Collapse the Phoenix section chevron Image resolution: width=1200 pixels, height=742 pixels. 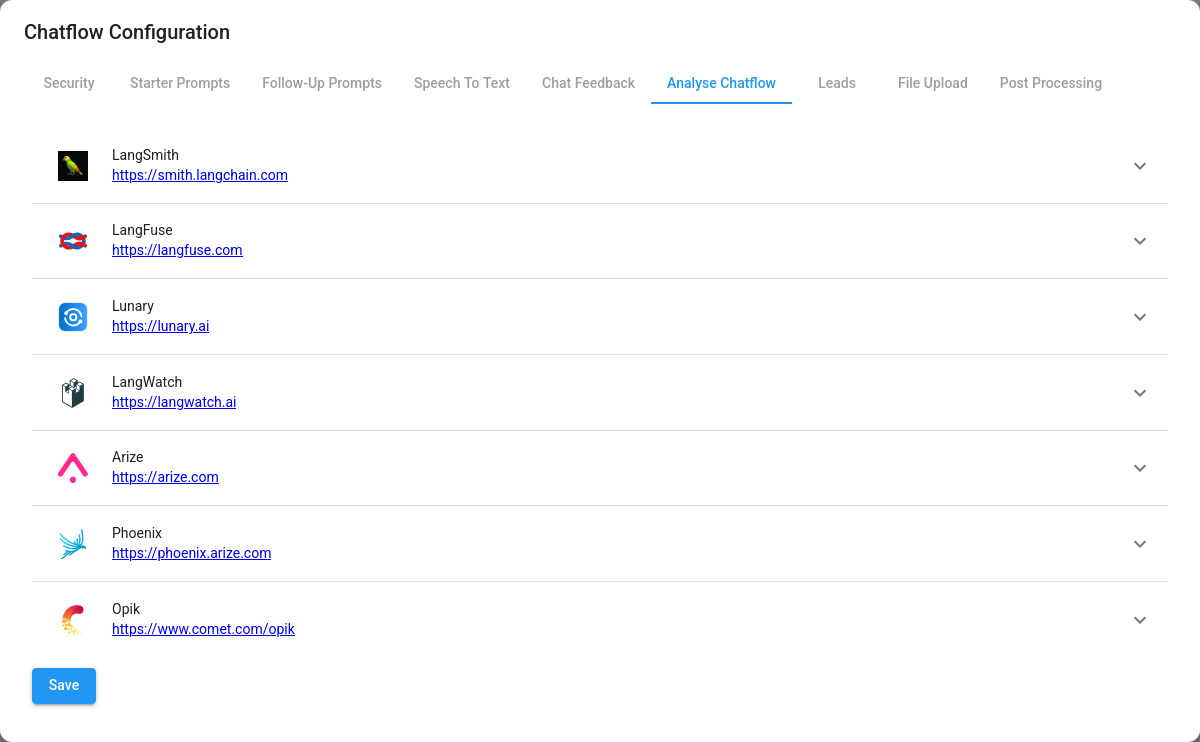tap(1139, 544)
